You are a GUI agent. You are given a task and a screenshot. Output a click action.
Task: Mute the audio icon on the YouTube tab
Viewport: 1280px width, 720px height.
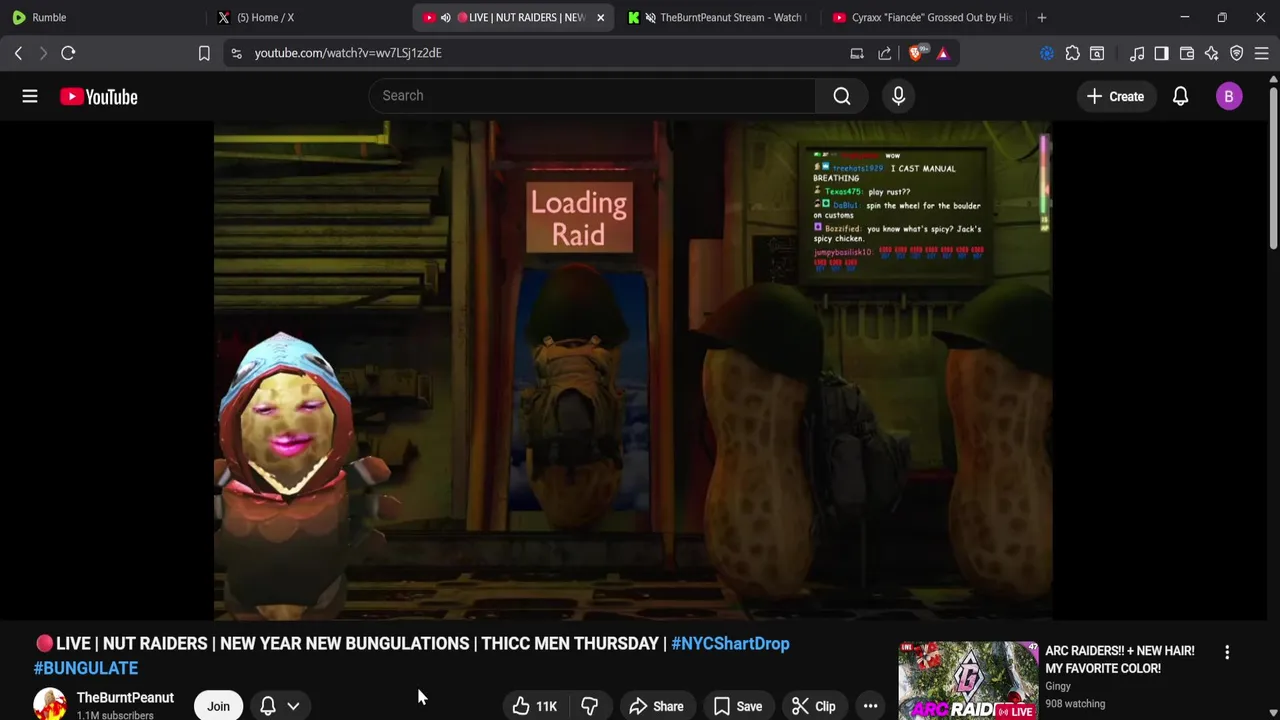coord(446,17)
